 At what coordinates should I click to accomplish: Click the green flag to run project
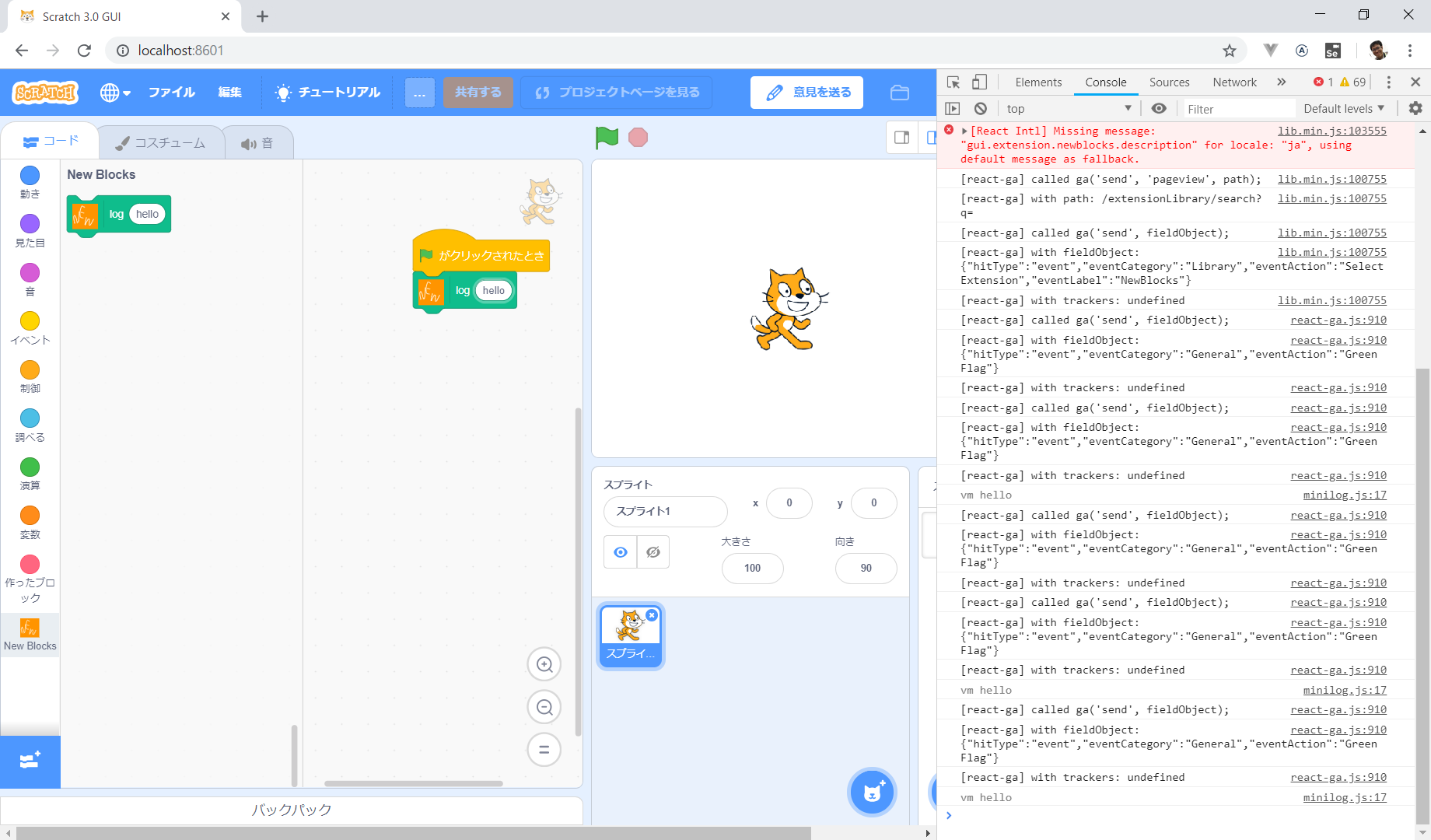pos(607,138)
